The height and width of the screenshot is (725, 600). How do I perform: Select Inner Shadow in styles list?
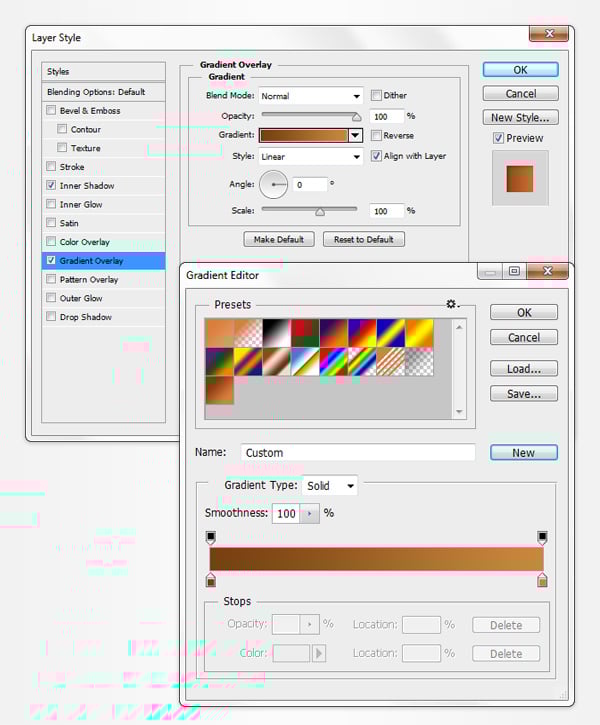click(87, 186)
